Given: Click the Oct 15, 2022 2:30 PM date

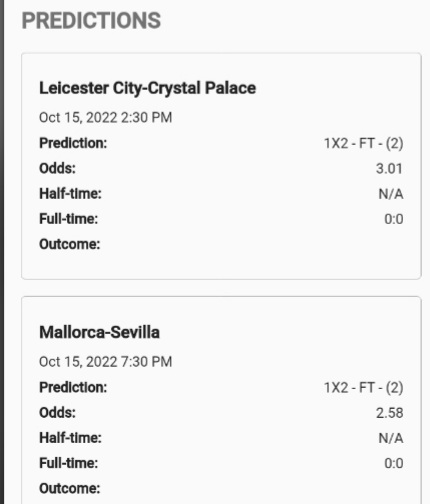Looking at the screenshot, I should 105,118.
